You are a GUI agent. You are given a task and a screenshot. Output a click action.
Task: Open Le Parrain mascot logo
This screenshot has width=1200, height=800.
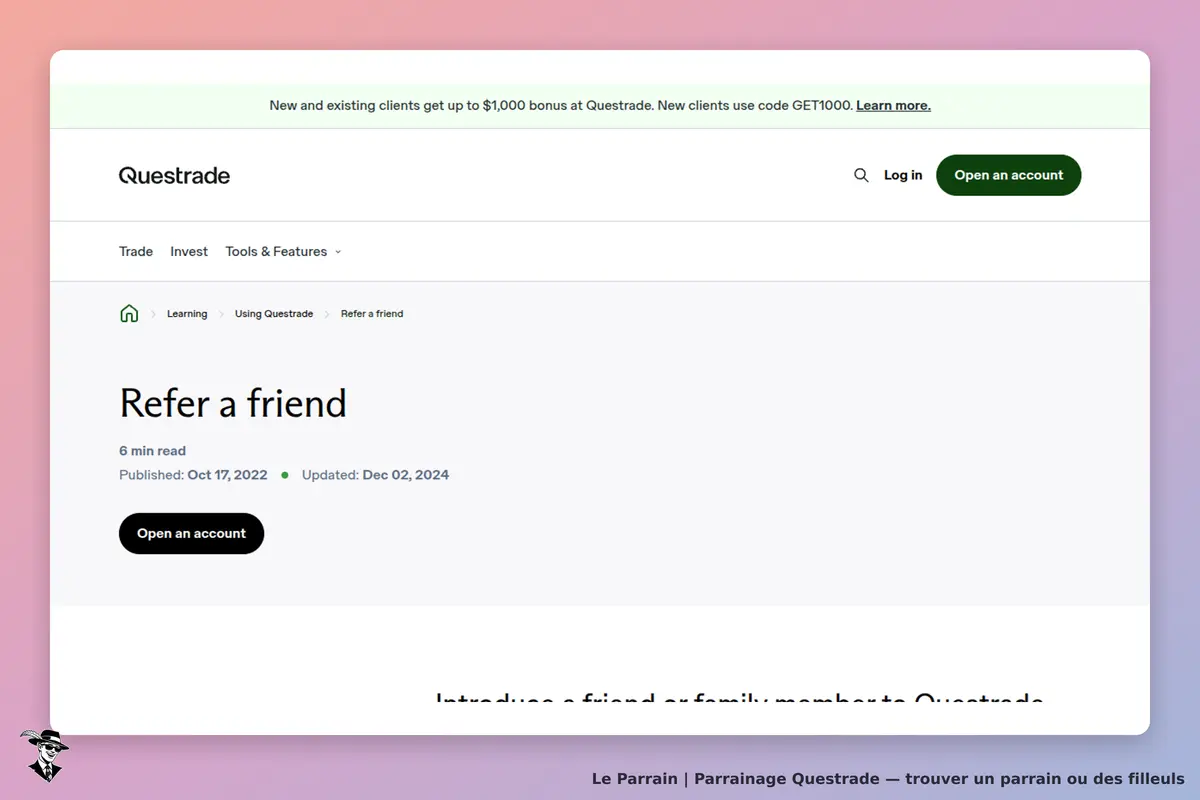(x=44, y=755)
